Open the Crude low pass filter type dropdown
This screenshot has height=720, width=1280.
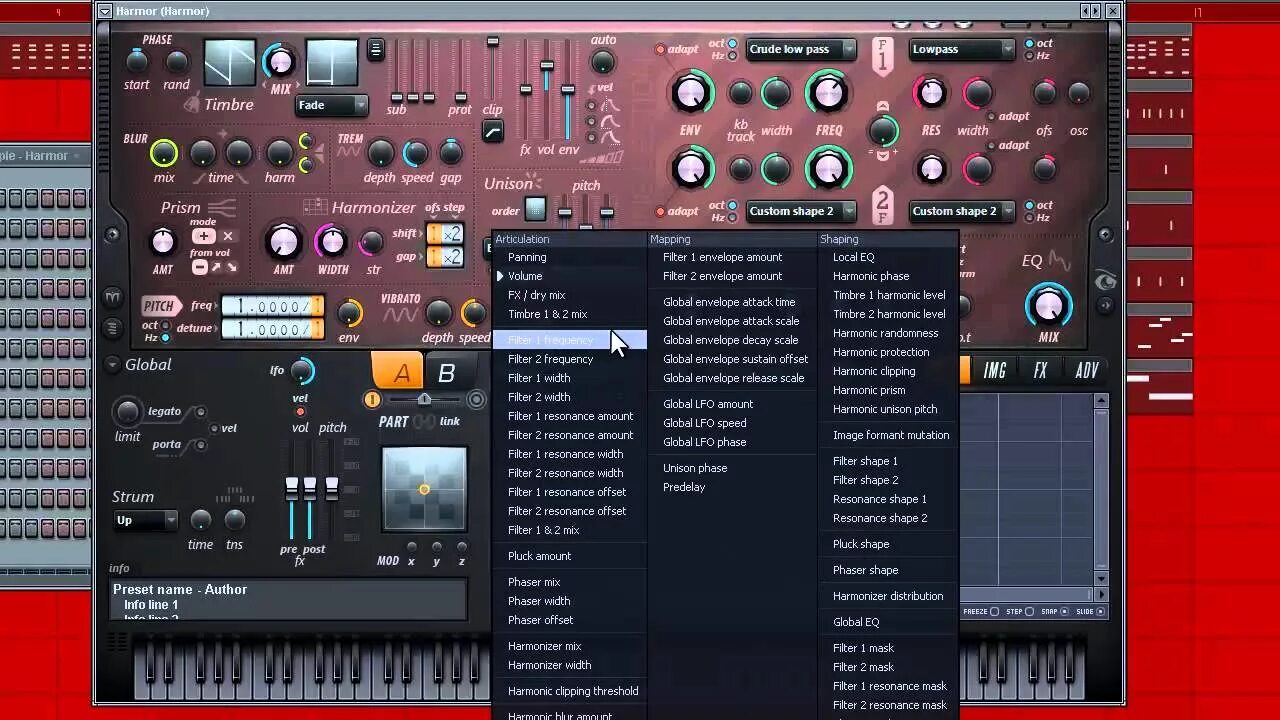(x=801, y=49)
